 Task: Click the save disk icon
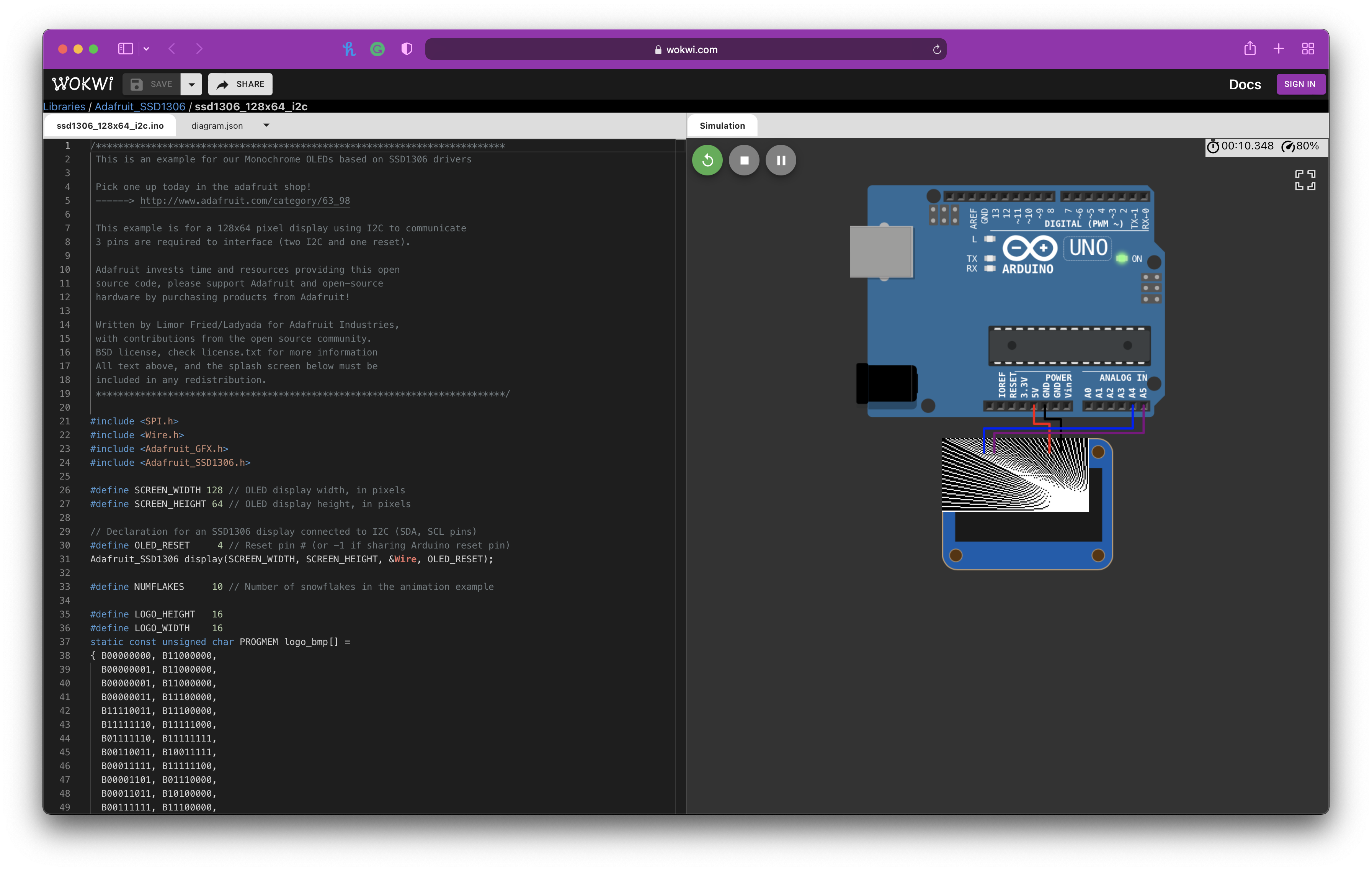tap(137, 84)
